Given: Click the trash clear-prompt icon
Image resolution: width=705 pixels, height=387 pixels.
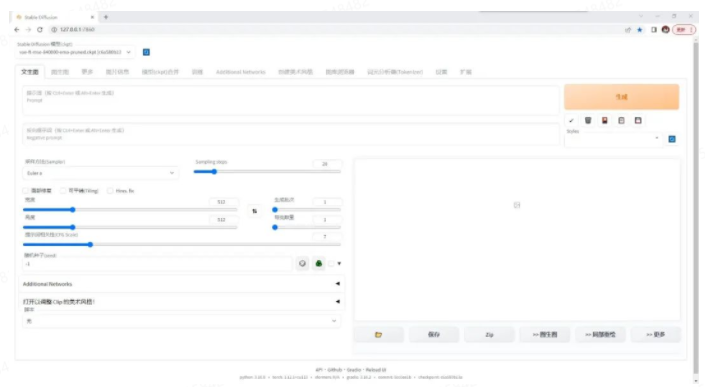Looking at the screenshot, I should [x=588, y=120].
